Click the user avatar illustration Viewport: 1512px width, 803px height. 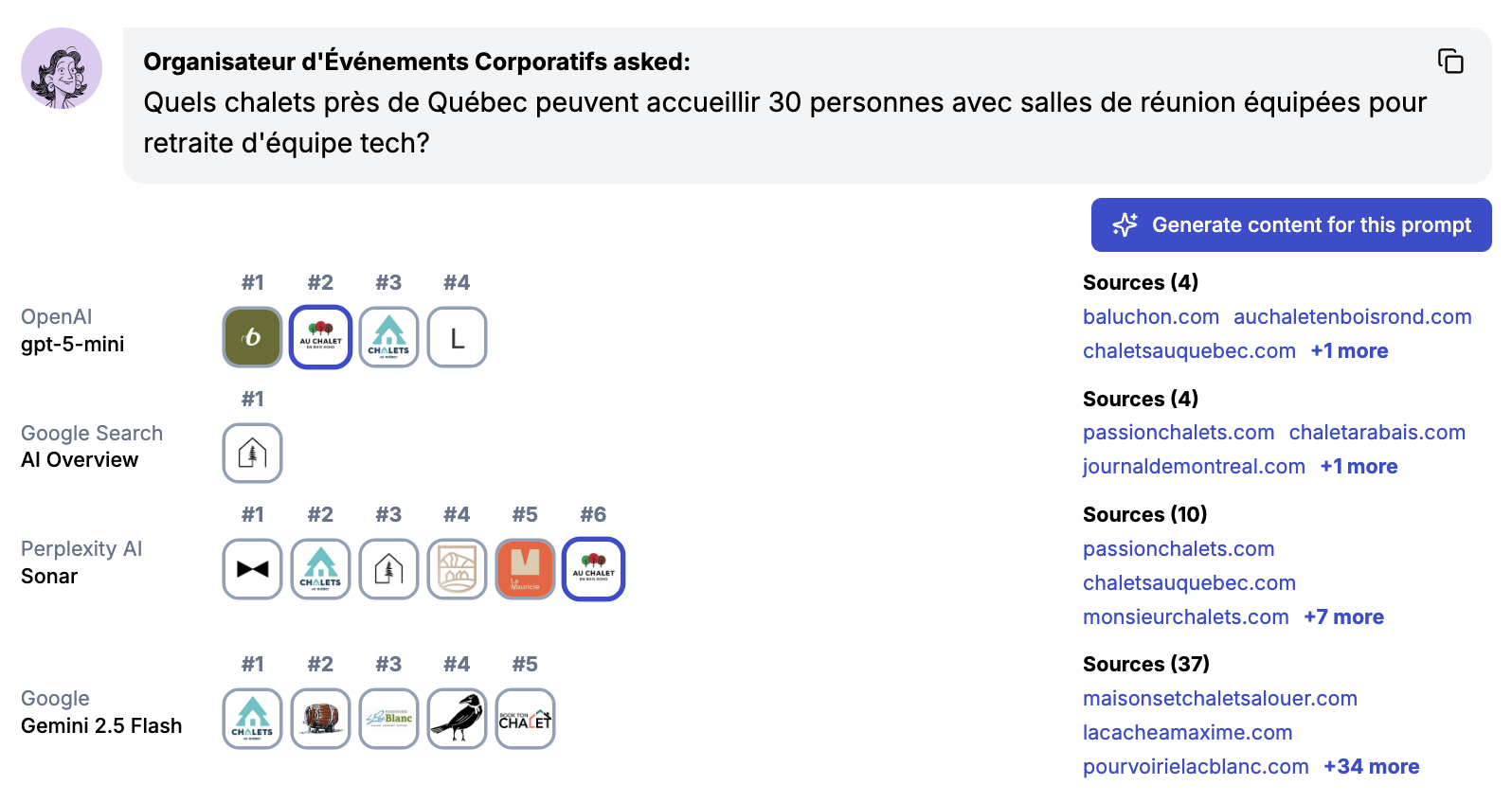pyautogui.click(x=62, y=68)
